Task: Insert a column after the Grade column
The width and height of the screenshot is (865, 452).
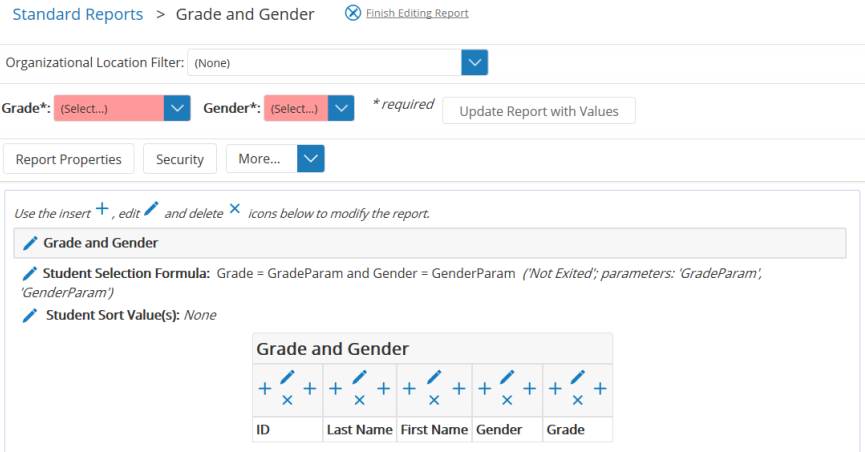Action: (x=600, y=389)
